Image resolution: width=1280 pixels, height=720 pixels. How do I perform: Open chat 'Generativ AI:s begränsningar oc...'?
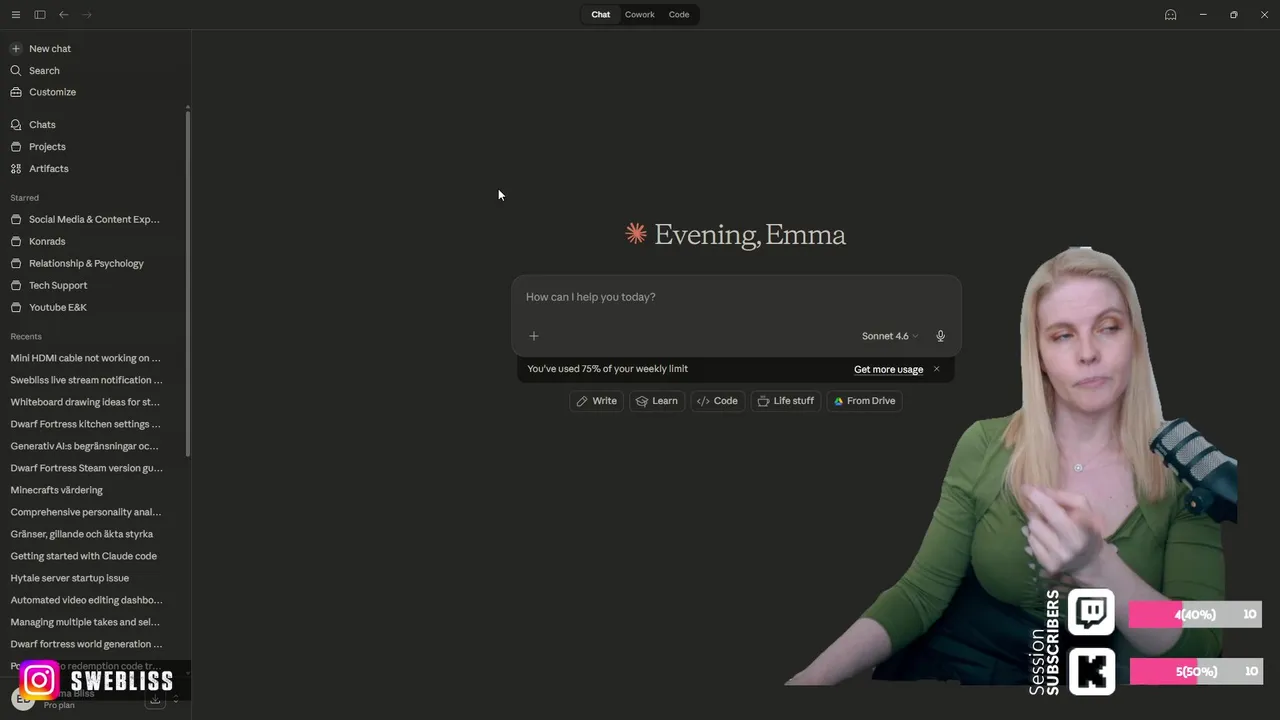coord(86,446)
